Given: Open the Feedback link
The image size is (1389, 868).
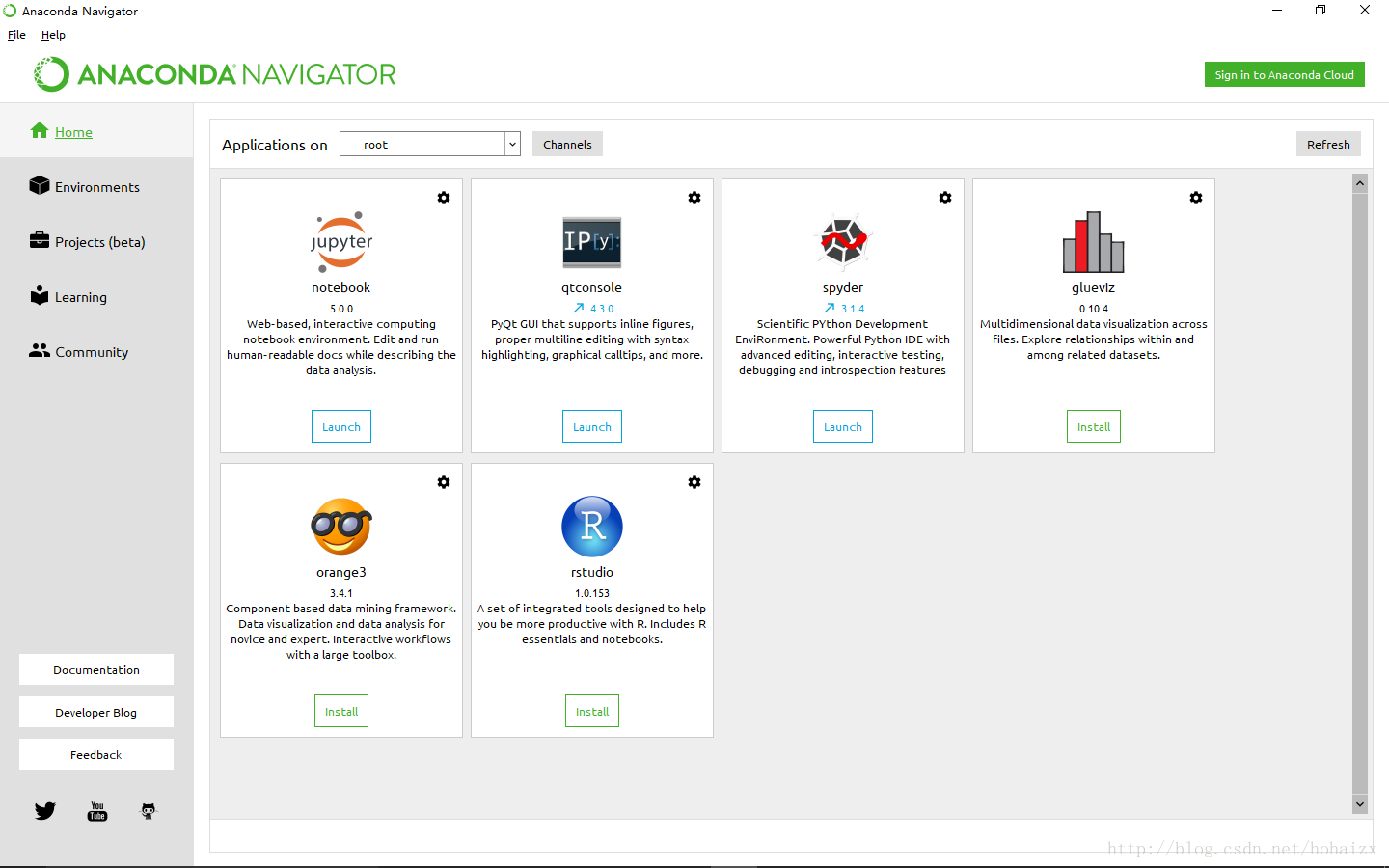Looking at the screenshot, I should coord(96,754).
